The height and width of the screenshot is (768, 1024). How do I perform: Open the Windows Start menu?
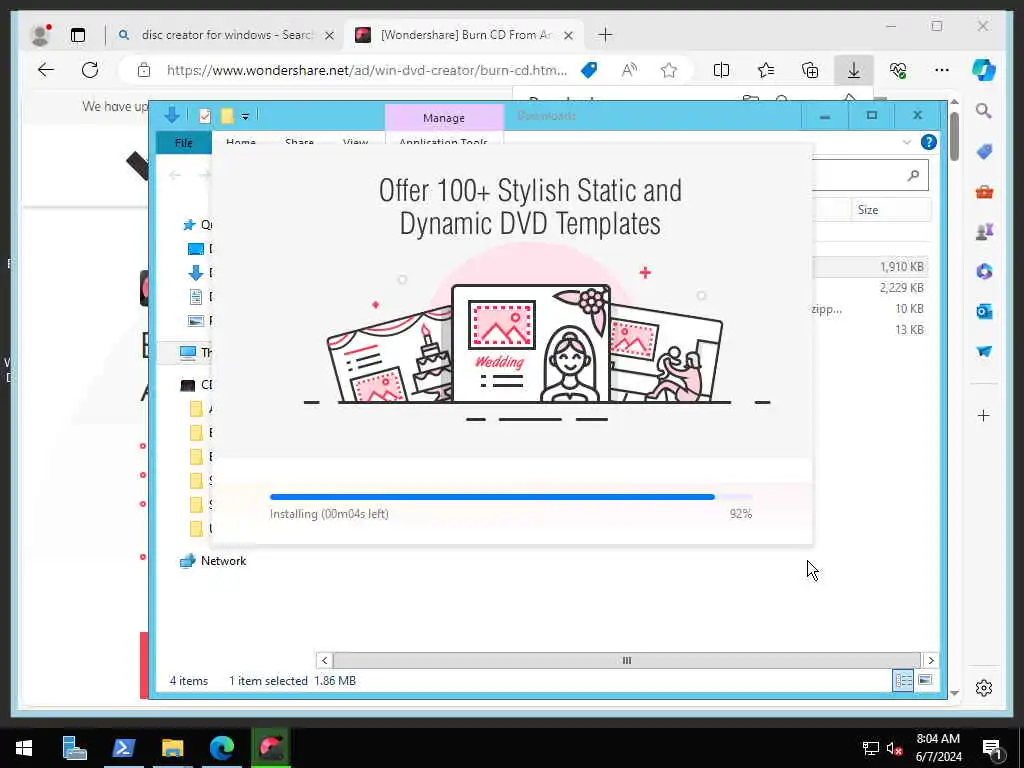click(24, 748)
